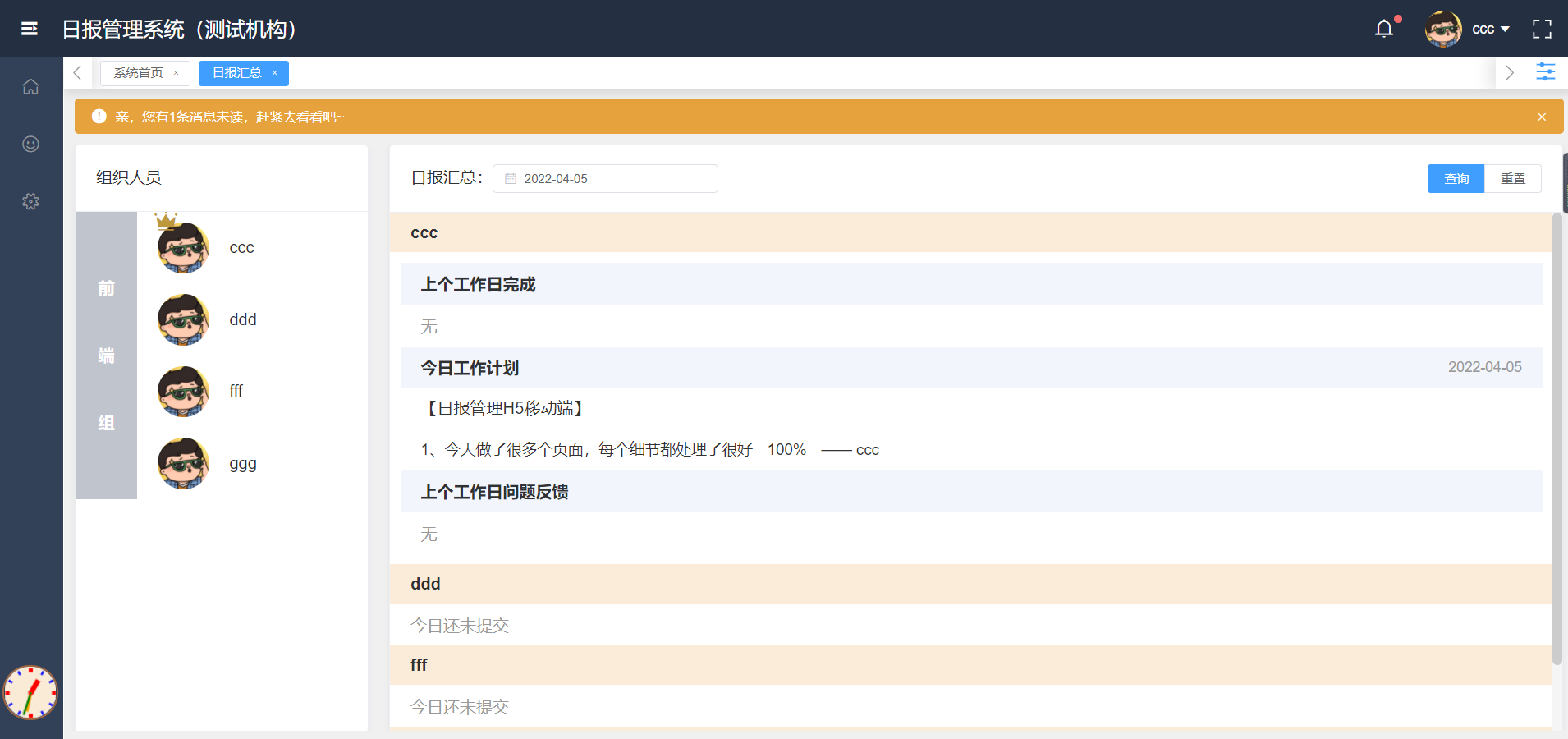1568x739 pixels.
Task: Click the user avatar in header
Action: point(1443,30)
